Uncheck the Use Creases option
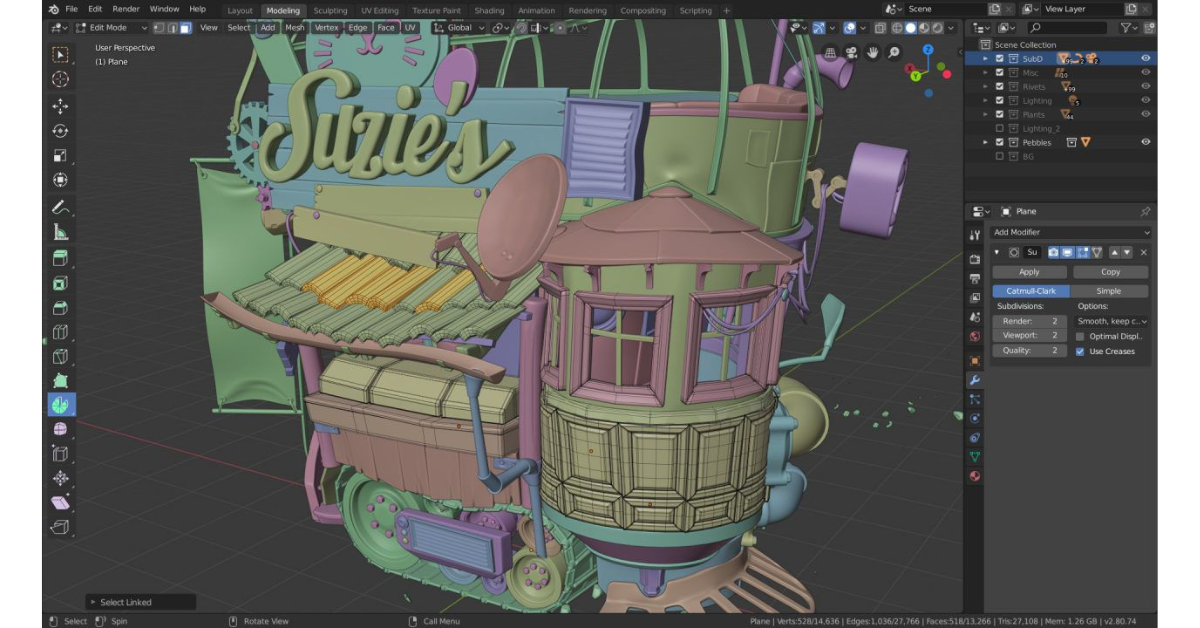1200x628 pixels. tap(1080, 351)
